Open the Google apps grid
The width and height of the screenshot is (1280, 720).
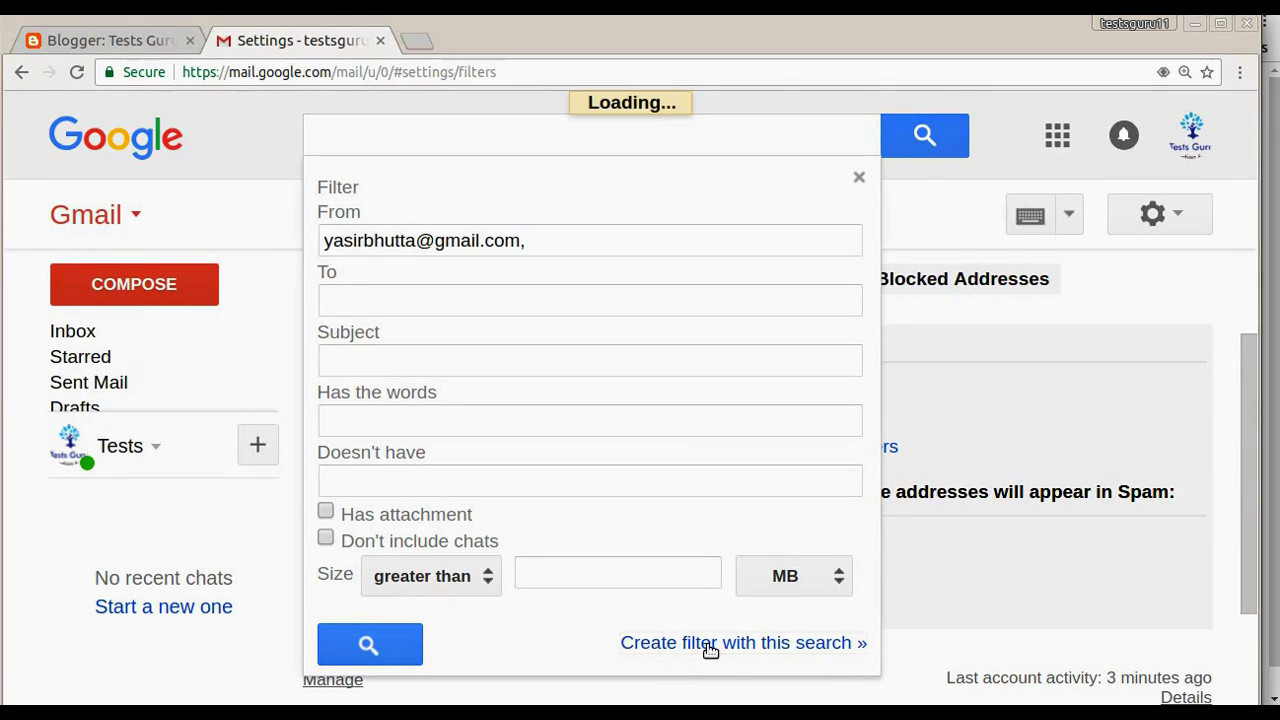point(1058,135)
